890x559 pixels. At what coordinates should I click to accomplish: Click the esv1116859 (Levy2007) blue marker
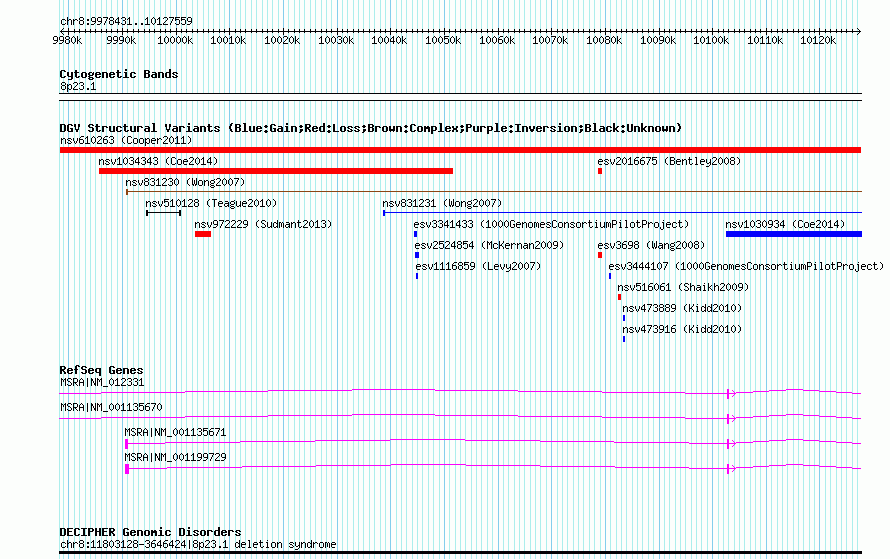pos(417,276)
